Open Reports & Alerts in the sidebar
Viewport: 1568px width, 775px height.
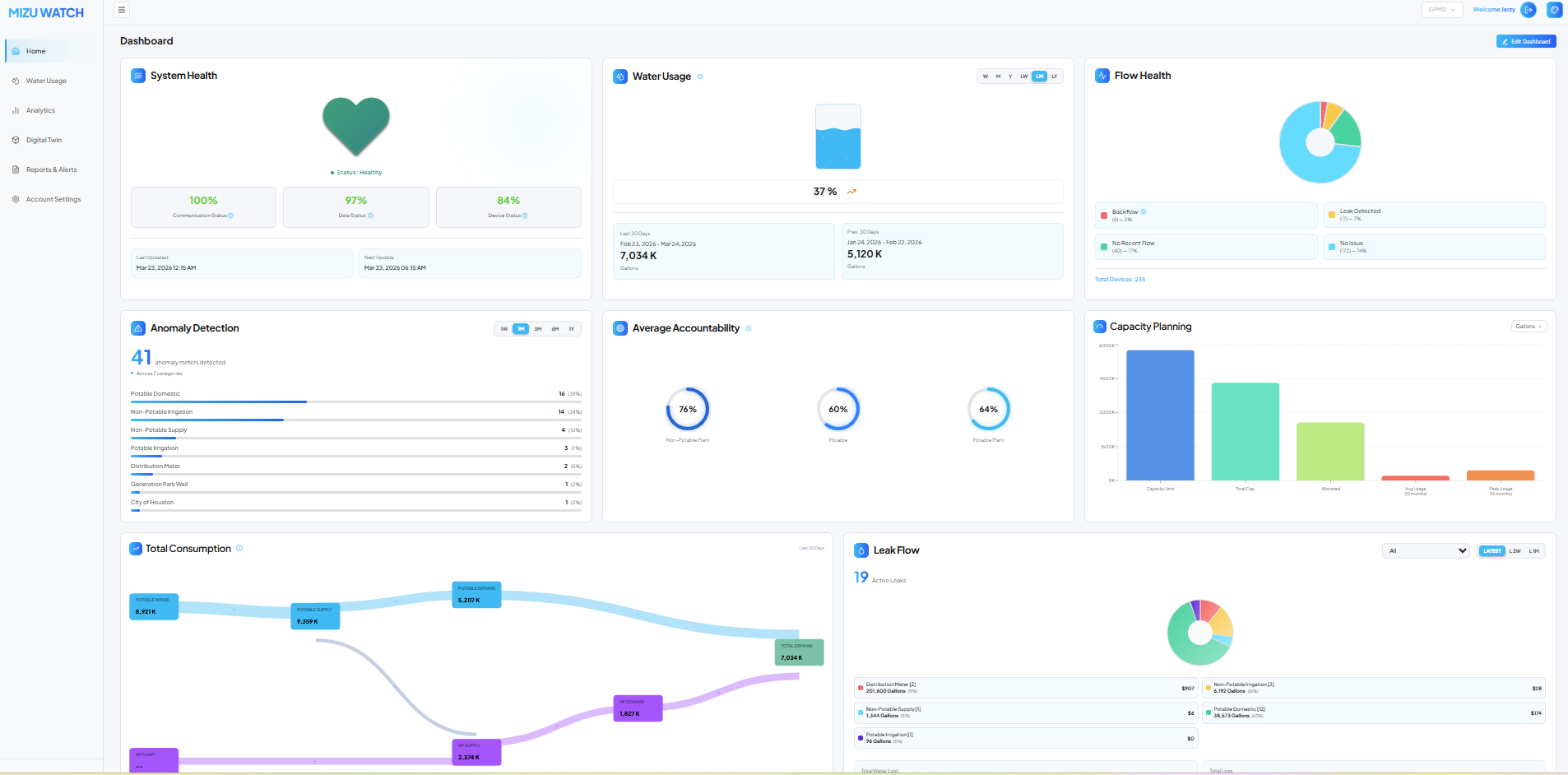pyautogui.click(x=50, y=169)
